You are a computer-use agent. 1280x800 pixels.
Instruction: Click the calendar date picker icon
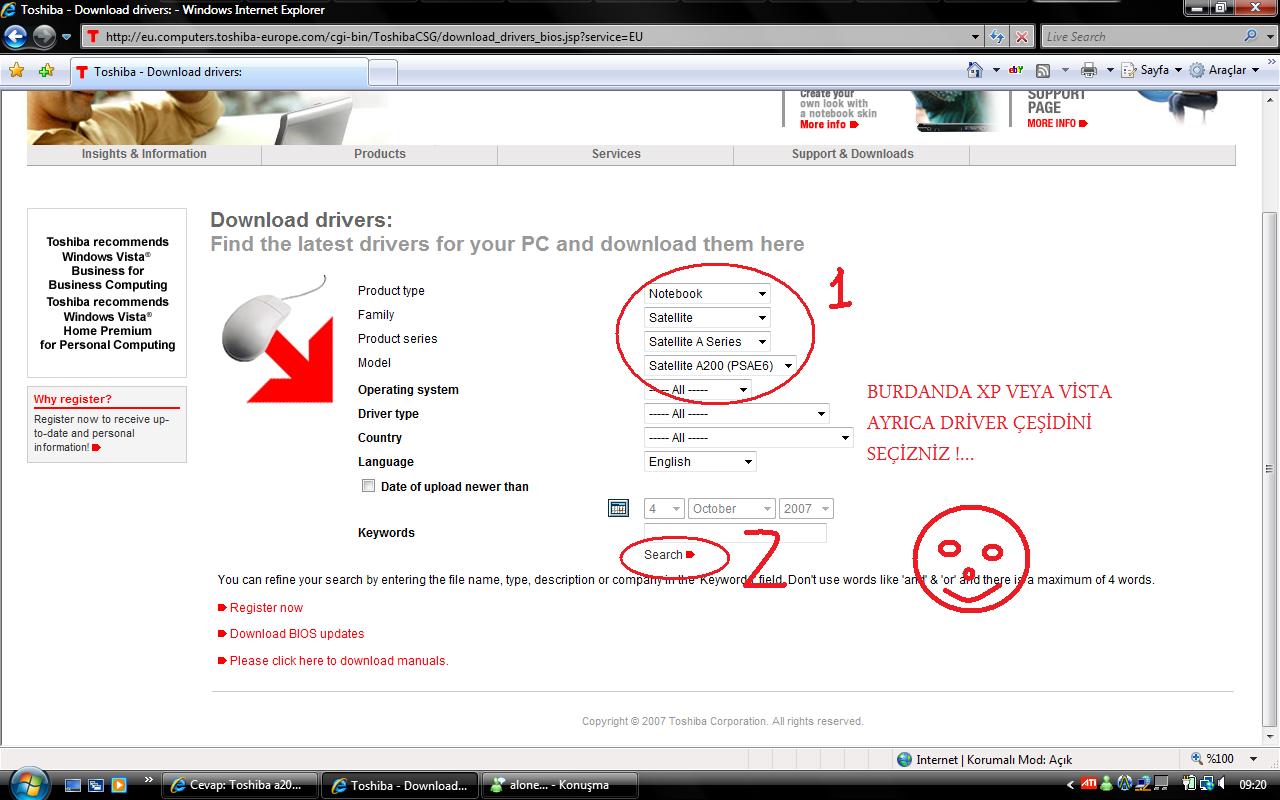tap(618, 508)
